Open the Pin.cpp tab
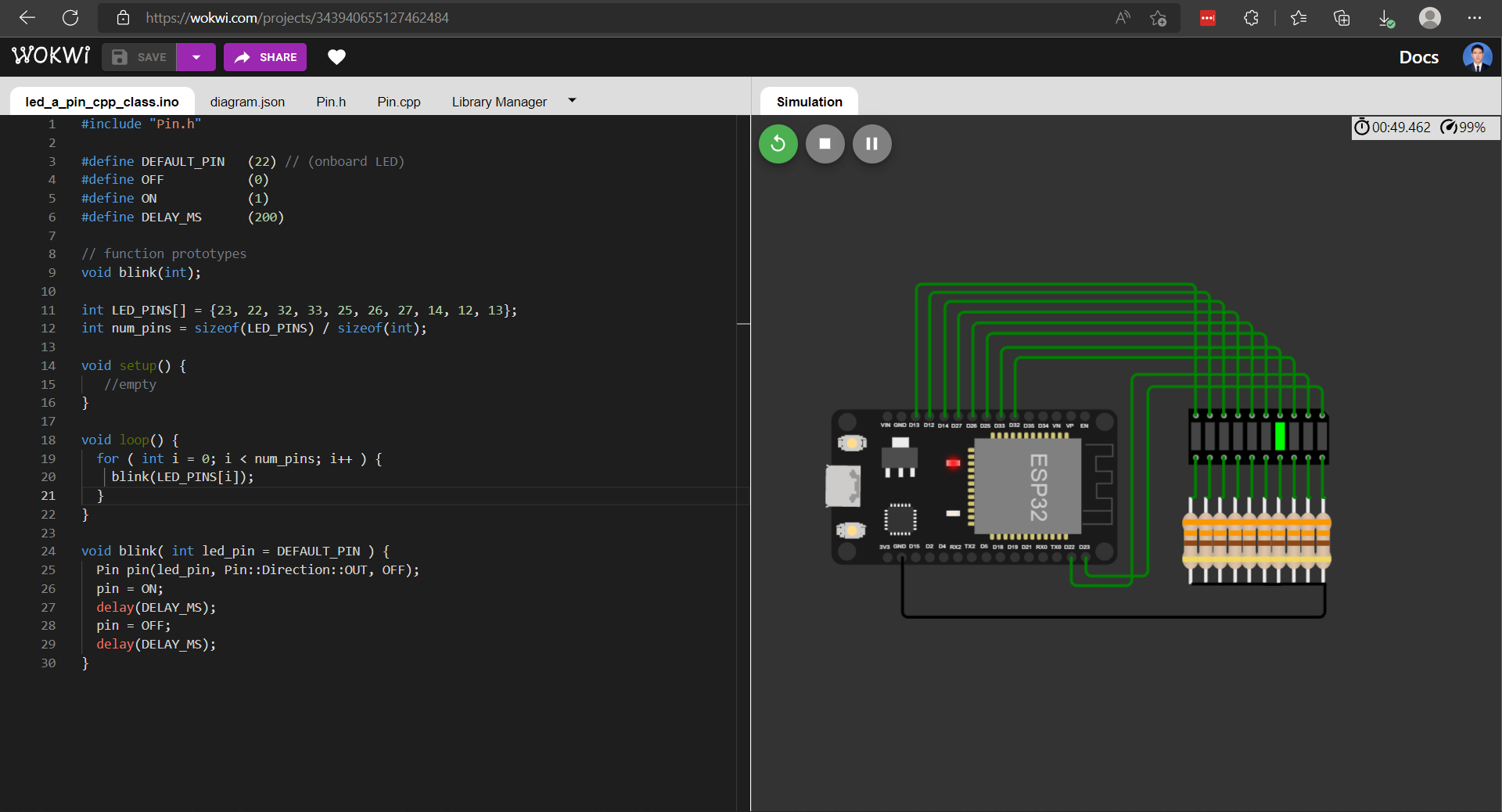This screenshot has width=1502, height=812. click(399, 102)
